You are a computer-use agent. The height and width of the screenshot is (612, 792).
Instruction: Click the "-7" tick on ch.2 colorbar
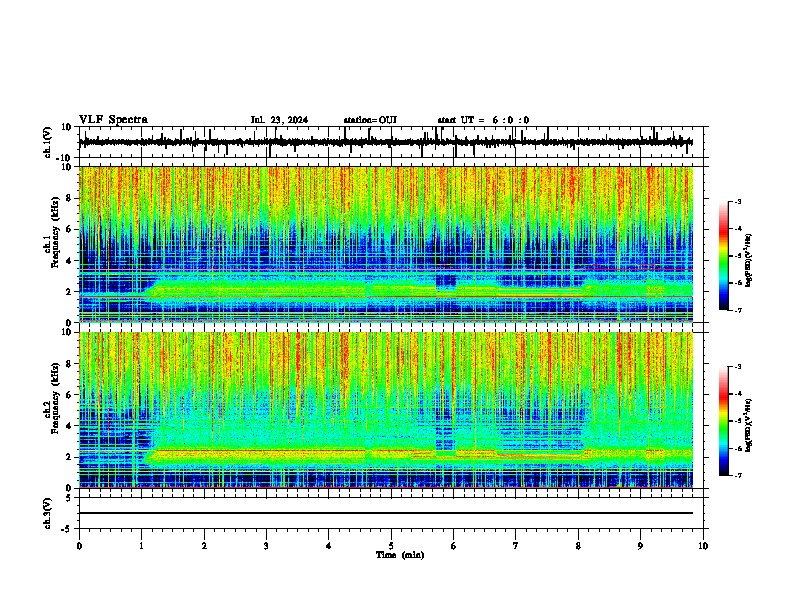[738, 475]
